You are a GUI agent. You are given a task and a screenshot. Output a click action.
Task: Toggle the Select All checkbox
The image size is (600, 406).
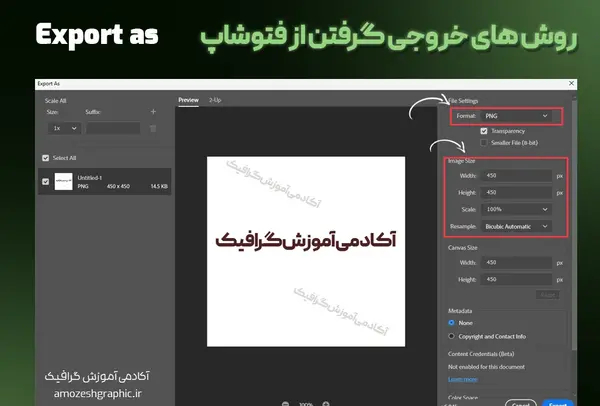tap(46, 158)
